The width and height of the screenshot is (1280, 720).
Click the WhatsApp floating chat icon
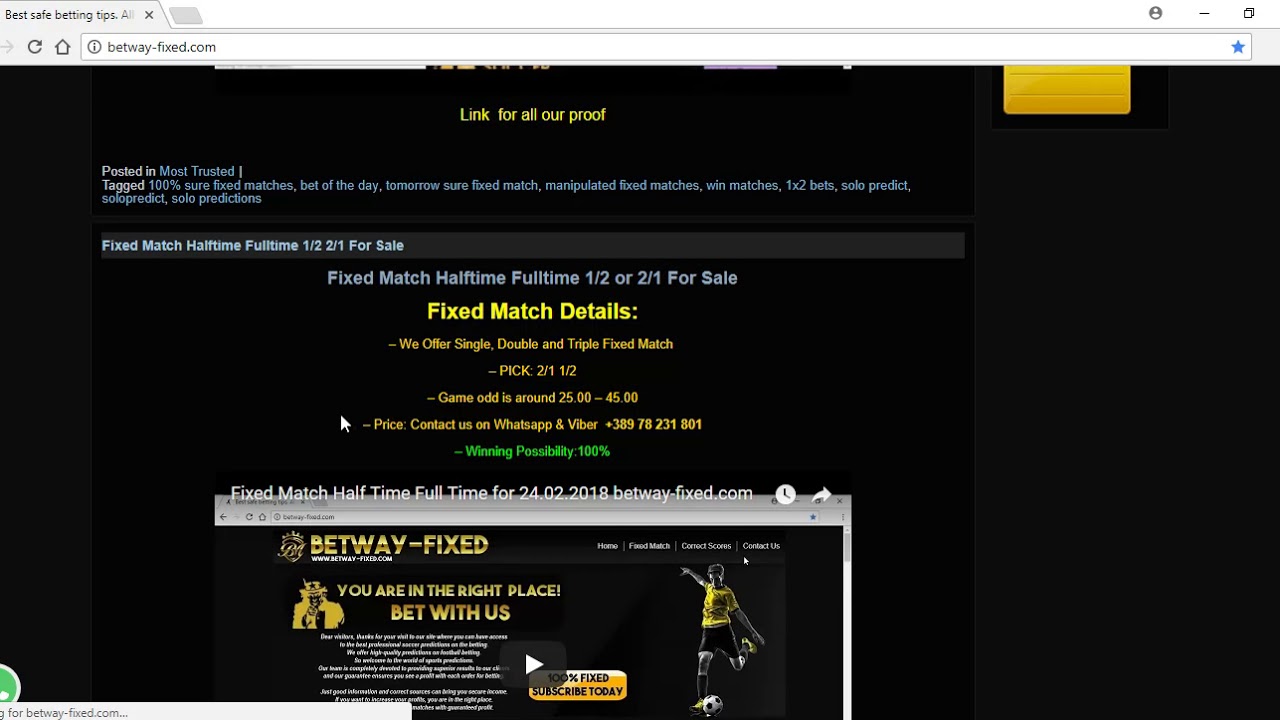[5, 687]
